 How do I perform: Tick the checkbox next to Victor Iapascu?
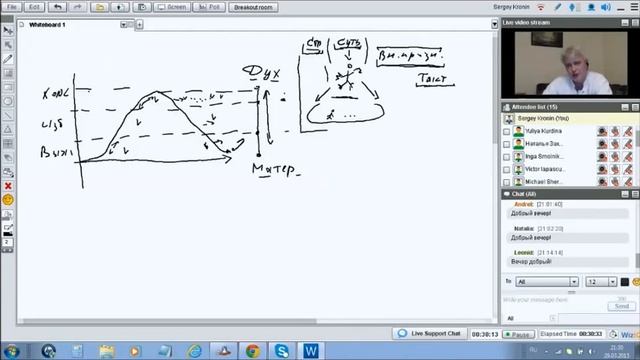[x=507, y=170]
